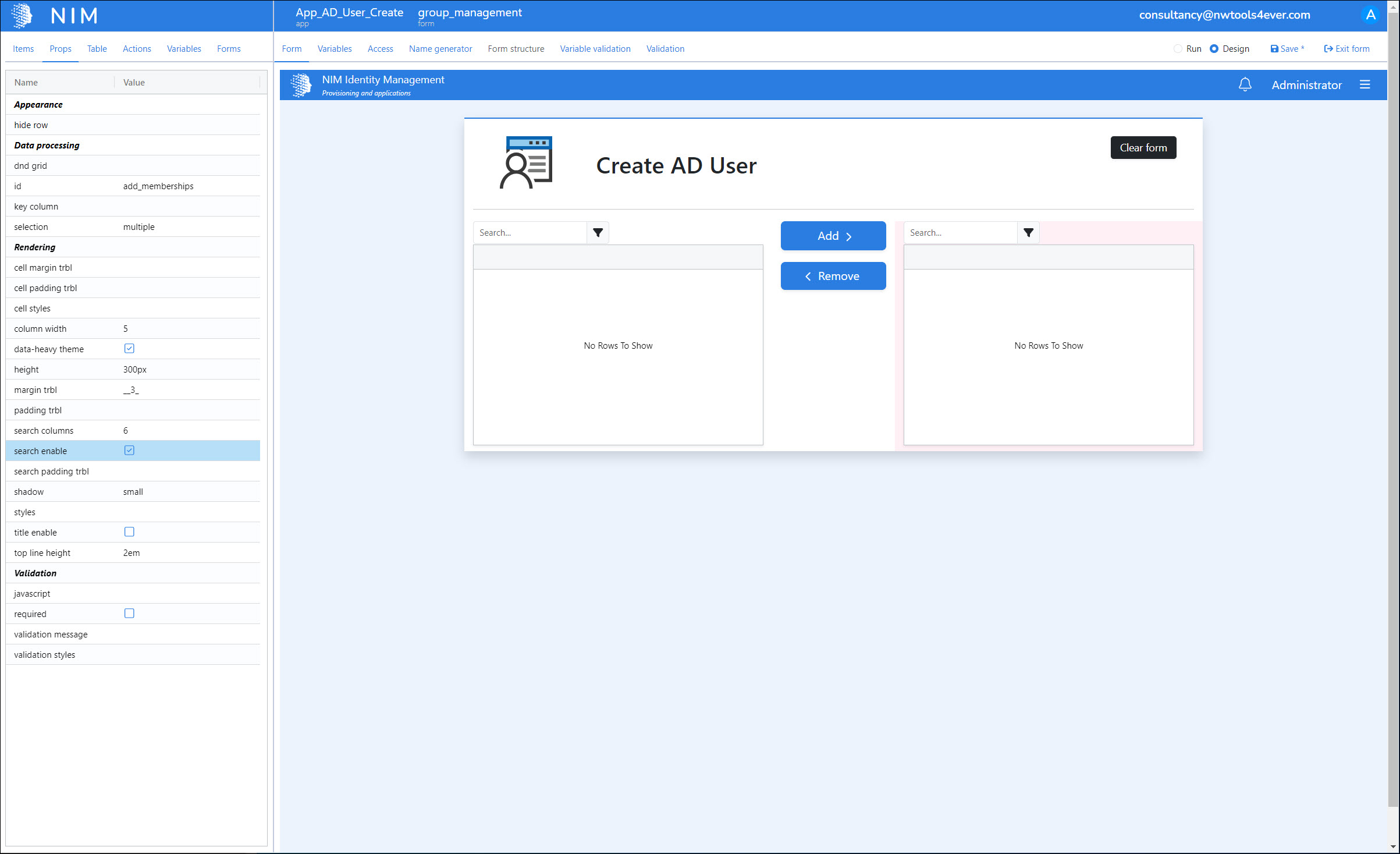Click the filter funnel on left search box
This screenshot has height=854, width=1400.
click(x=598, y=233)
